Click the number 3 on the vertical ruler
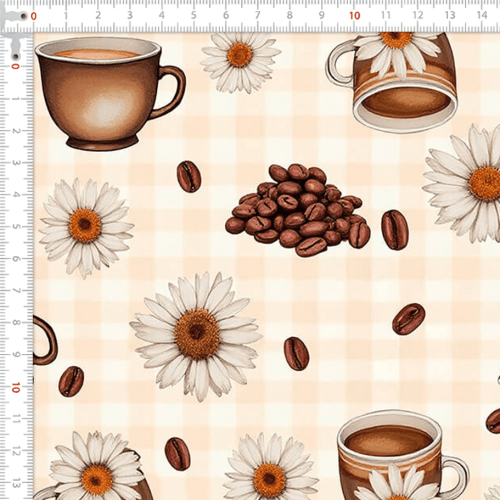 16,163
